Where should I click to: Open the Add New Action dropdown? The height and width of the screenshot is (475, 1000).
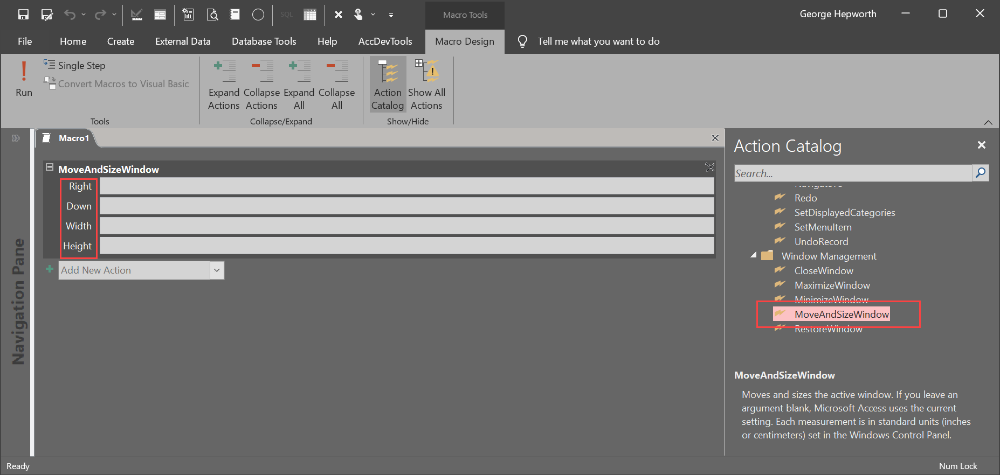[x=217, y=270]
